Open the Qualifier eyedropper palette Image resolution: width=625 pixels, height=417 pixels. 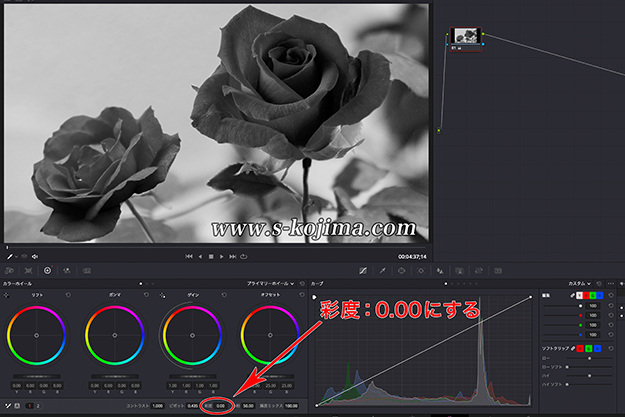(382, 271)
